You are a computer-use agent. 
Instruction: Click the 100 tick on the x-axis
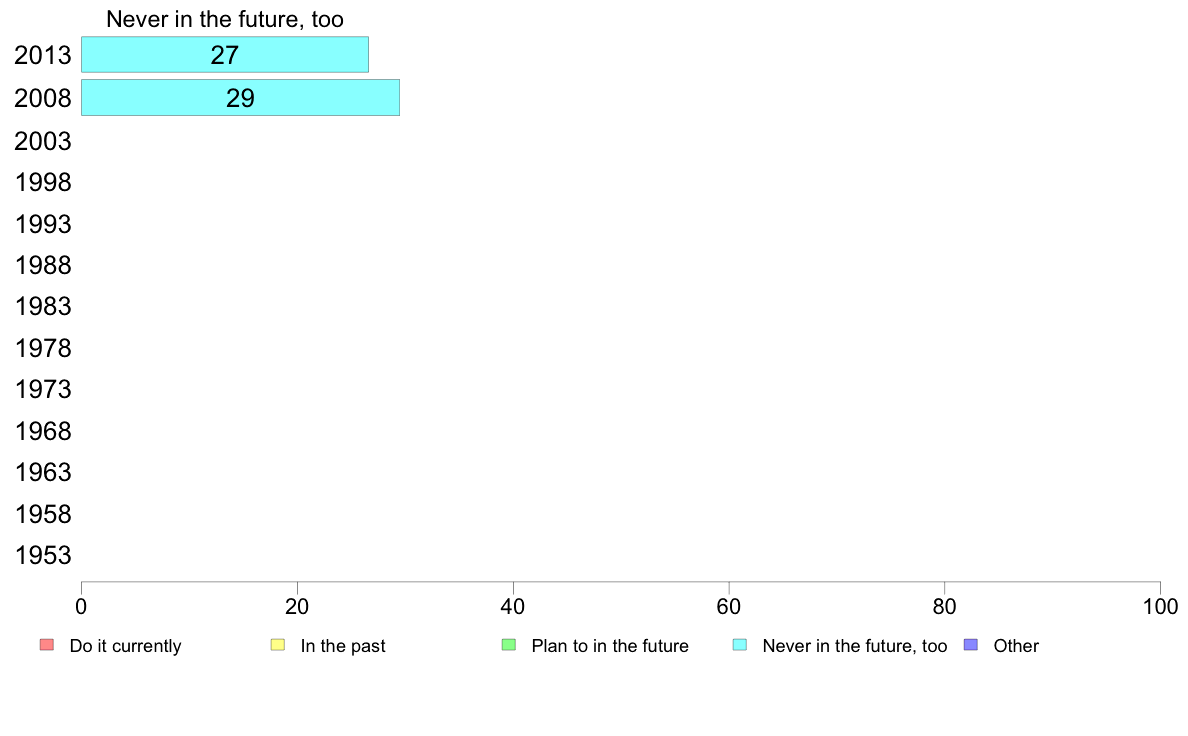tap(1161, 606)
